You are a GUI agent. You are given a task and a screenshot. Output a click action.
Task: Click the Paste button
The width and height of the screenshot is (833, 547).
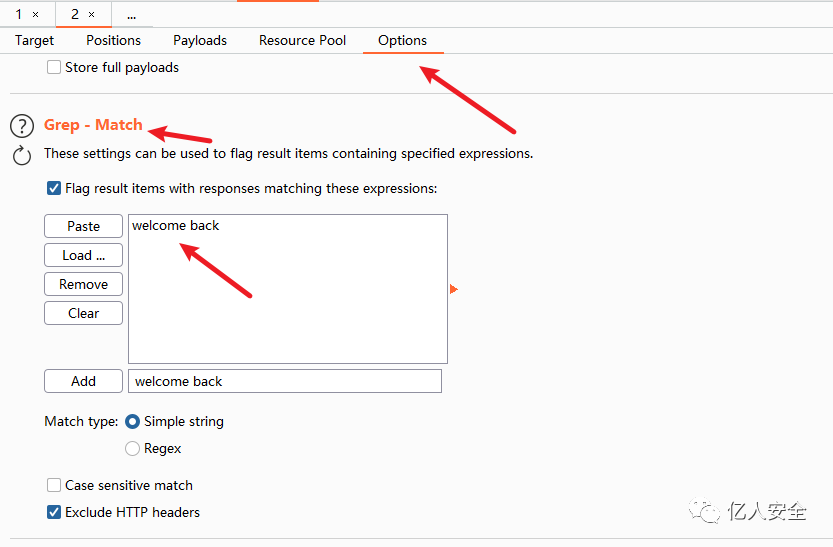83,226
